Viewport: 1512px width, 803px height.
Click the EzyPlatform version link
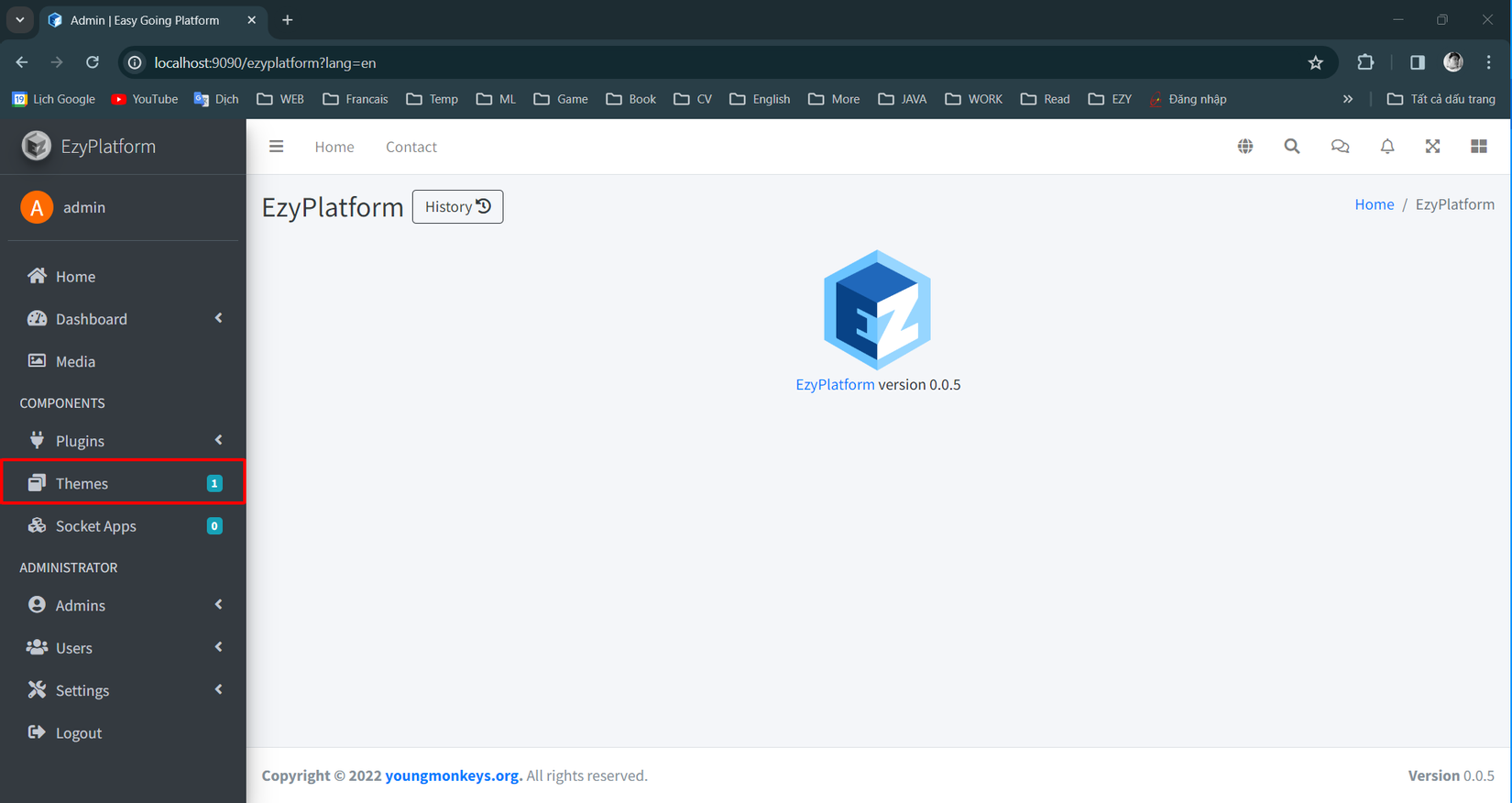coord(835,384)
